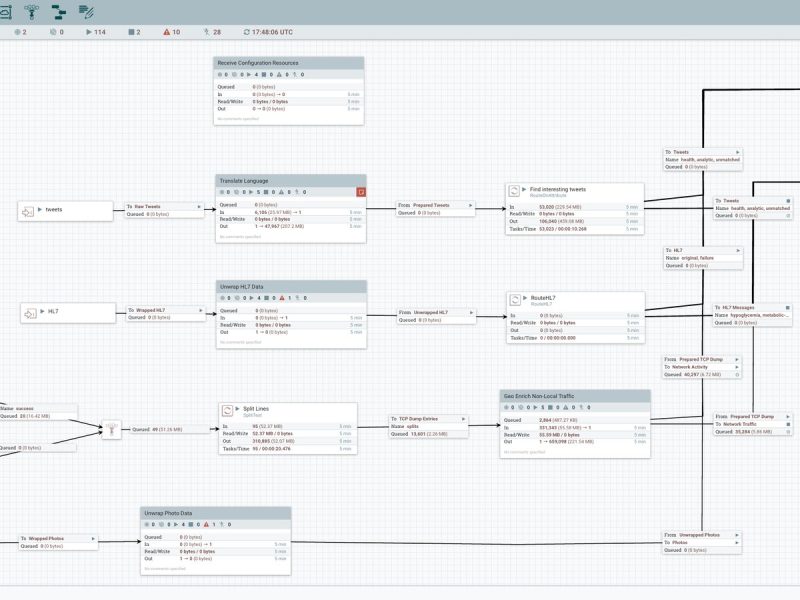The height and width of the screenshot is (600, 800).
Task: Open the bulletin icon on Translate Language
Action: tap(361, 192)
